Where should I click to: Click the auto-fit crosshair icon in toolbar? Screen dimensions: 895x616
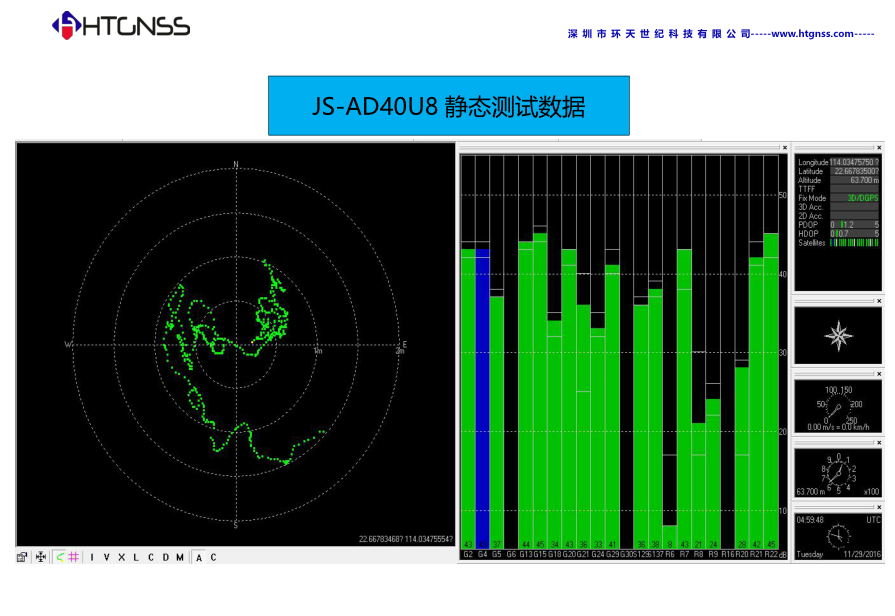(41, 557)
